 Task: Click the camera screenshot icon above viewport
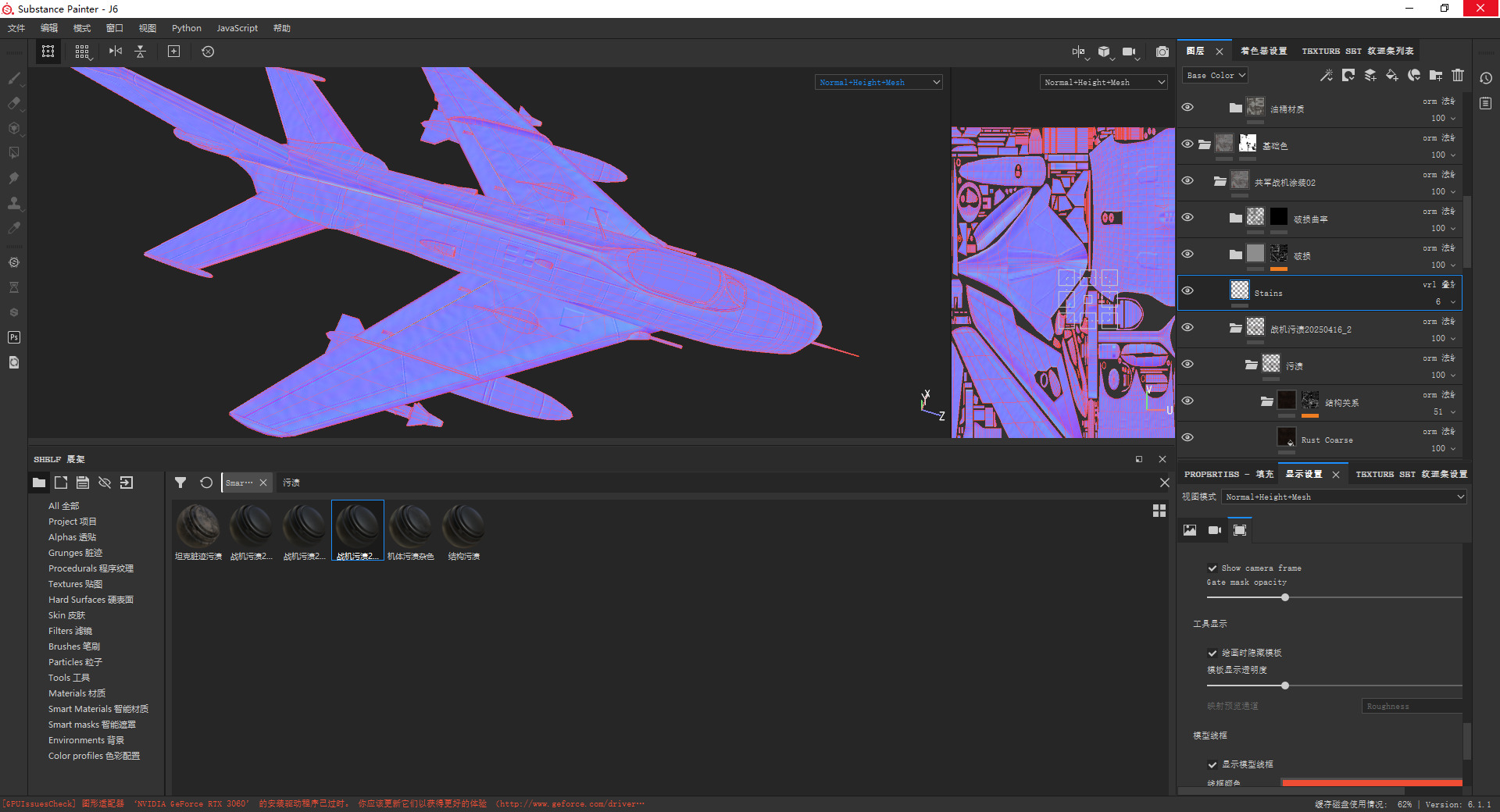[1162, 52]
